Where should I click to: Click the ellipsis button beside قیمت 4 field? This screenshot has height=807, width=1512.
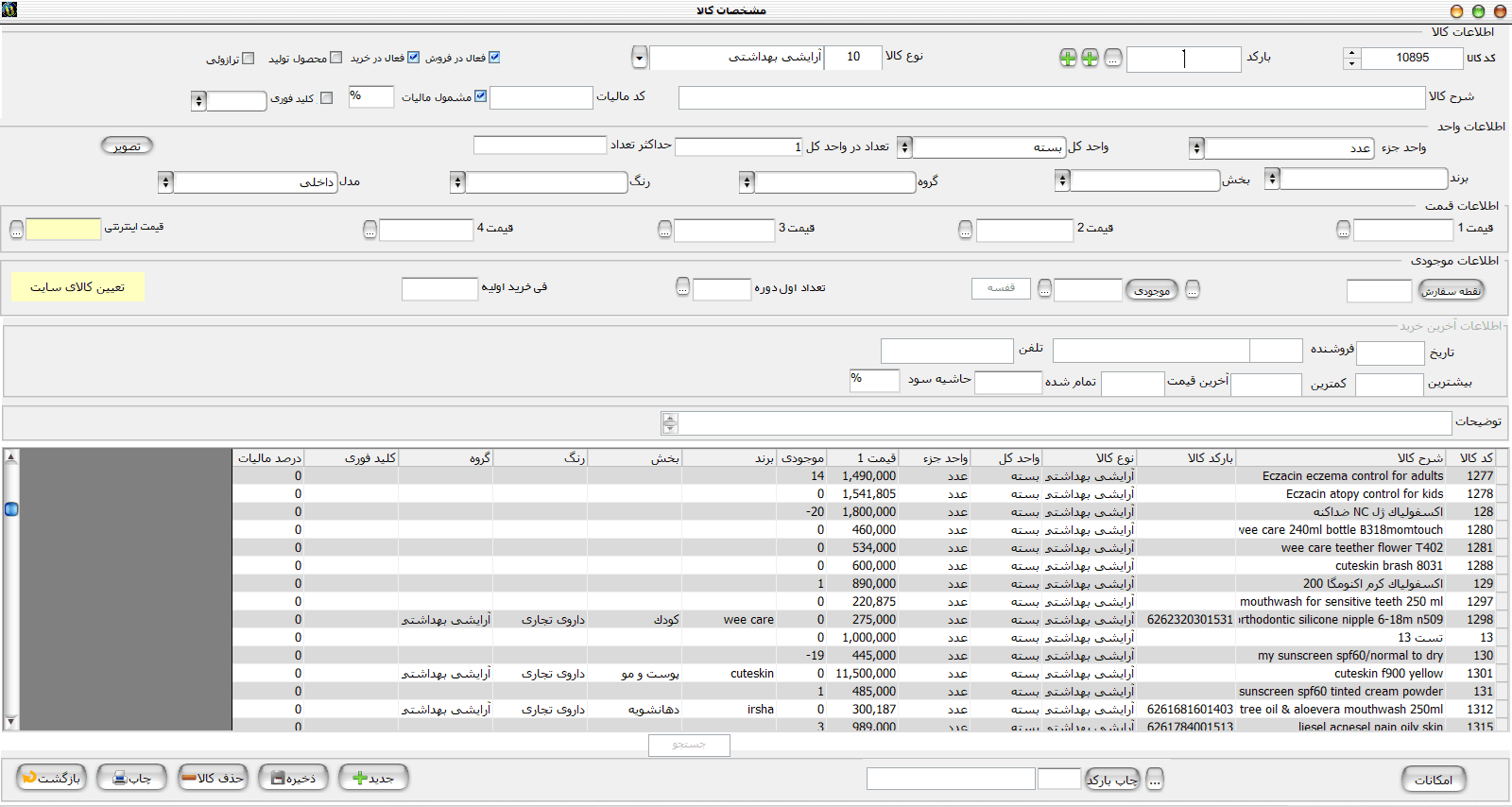click(x=369, y=230)
